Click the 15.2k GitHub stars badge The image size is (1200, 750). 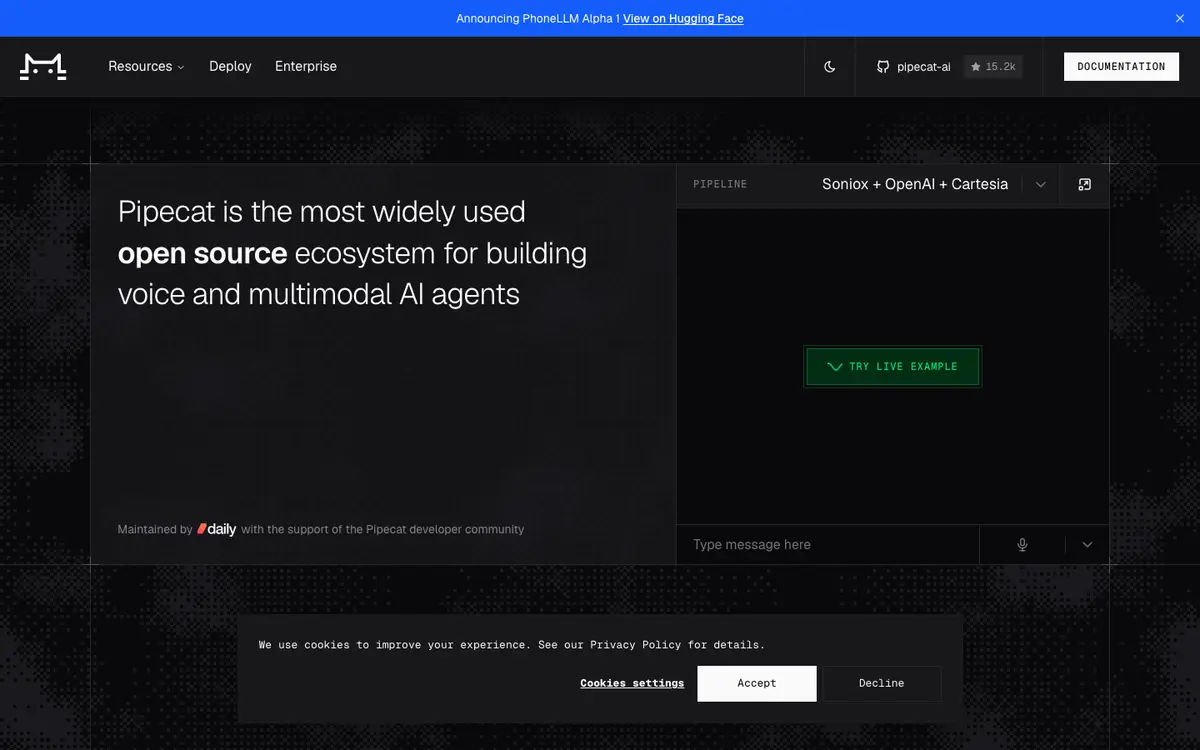pyautogui.click(x=993, y=67)
